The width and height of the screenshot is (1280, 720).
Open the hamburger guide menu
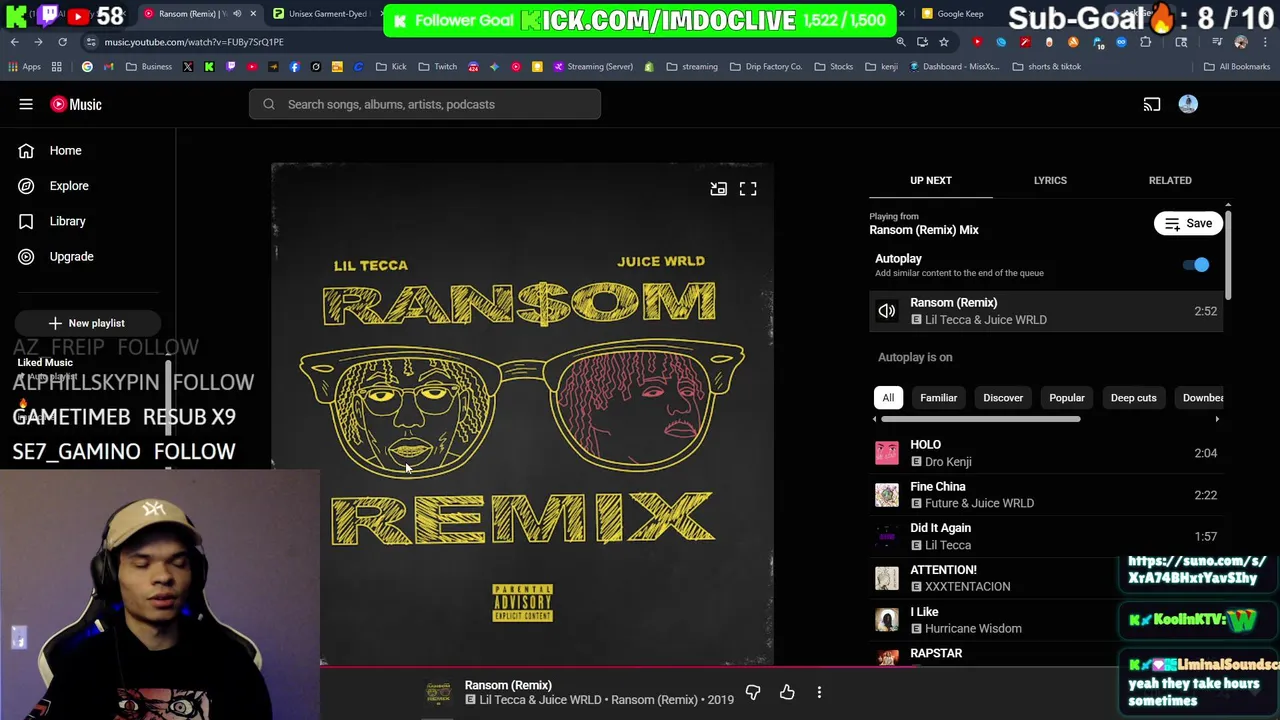click(26, 104)
